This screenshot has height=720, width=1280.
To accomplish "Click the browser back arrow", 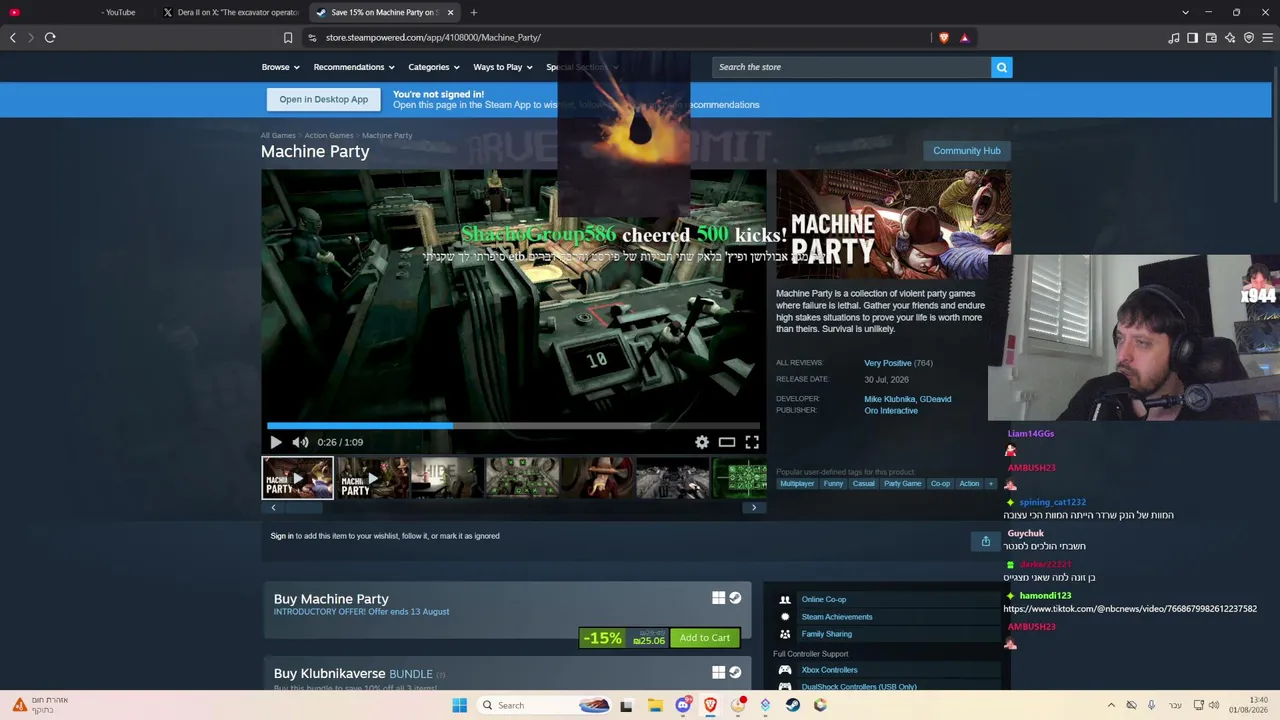I will pyautogui.click(x=13, y=38).
